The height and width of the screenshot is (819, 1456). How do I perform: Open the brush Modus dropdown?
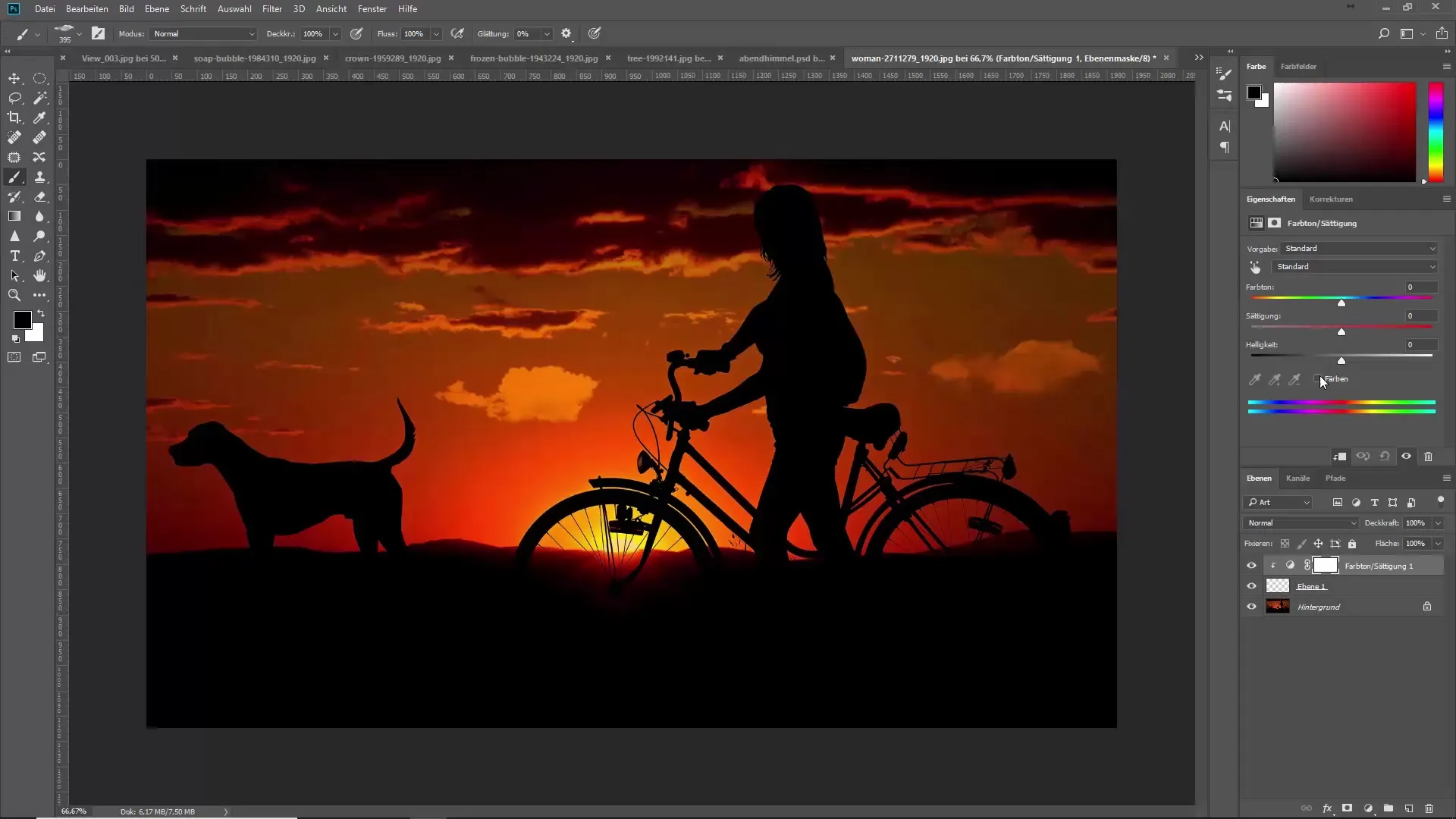[x=203, y=34]
